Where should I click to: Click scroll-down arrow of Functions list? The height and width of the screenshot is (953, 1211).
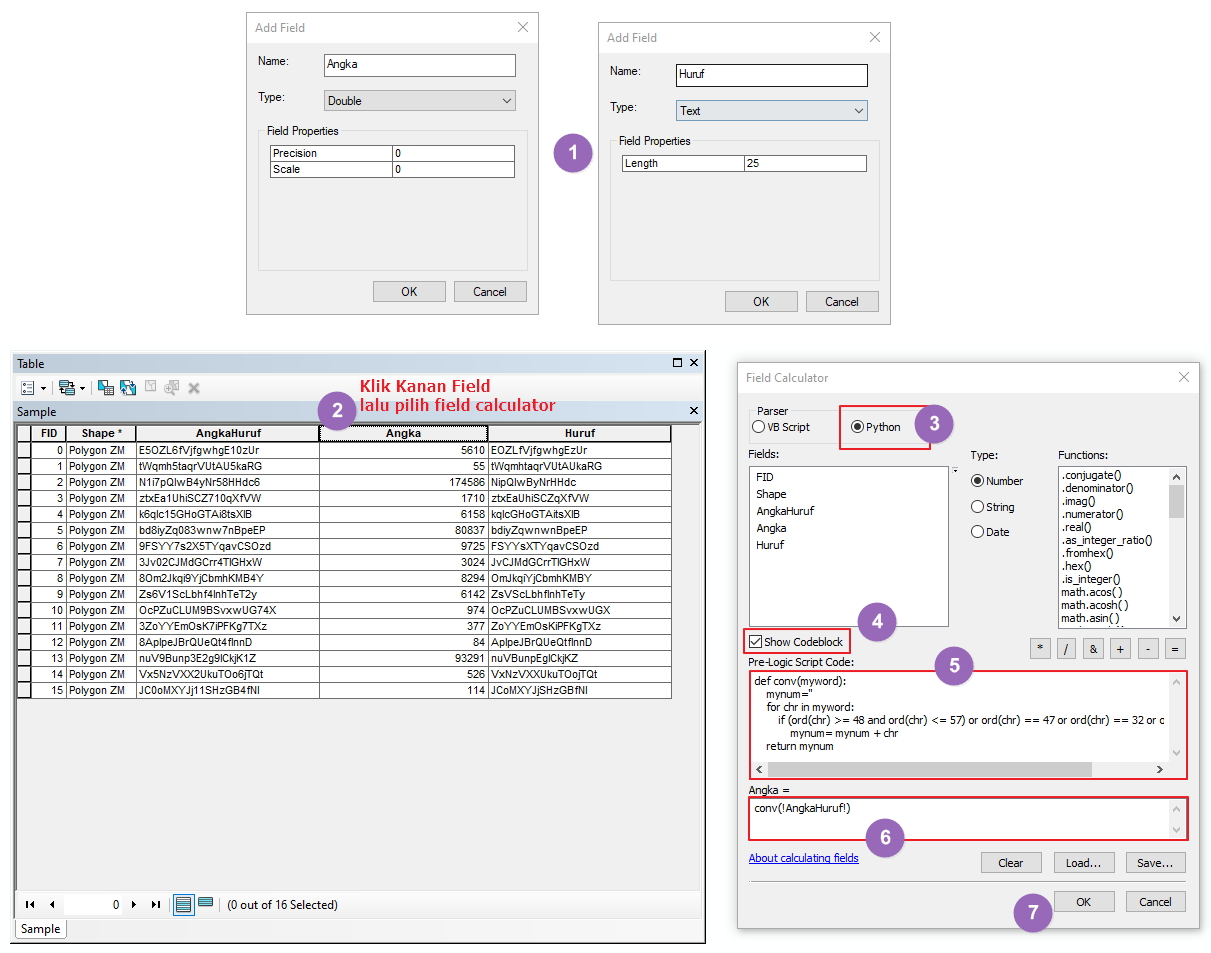[1176, 619]
